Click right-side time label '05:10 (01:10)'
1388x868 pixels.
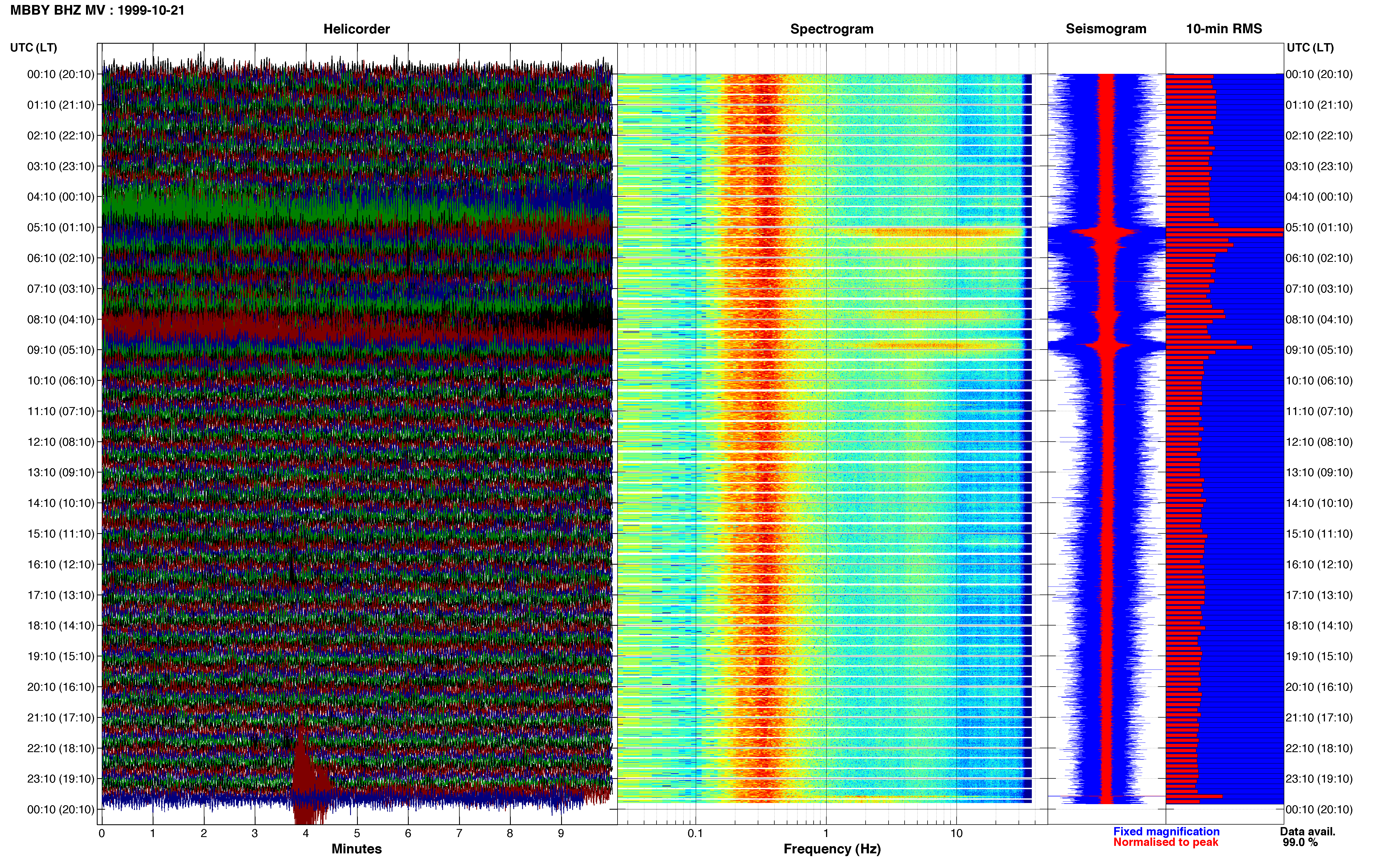tap(1319, 227)
